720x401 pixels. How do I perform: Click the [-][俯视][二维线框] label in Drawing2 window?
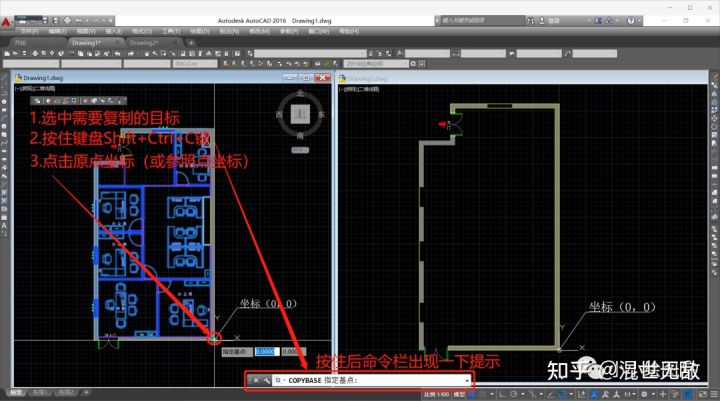pyautogui.click(x=359, y=89)
